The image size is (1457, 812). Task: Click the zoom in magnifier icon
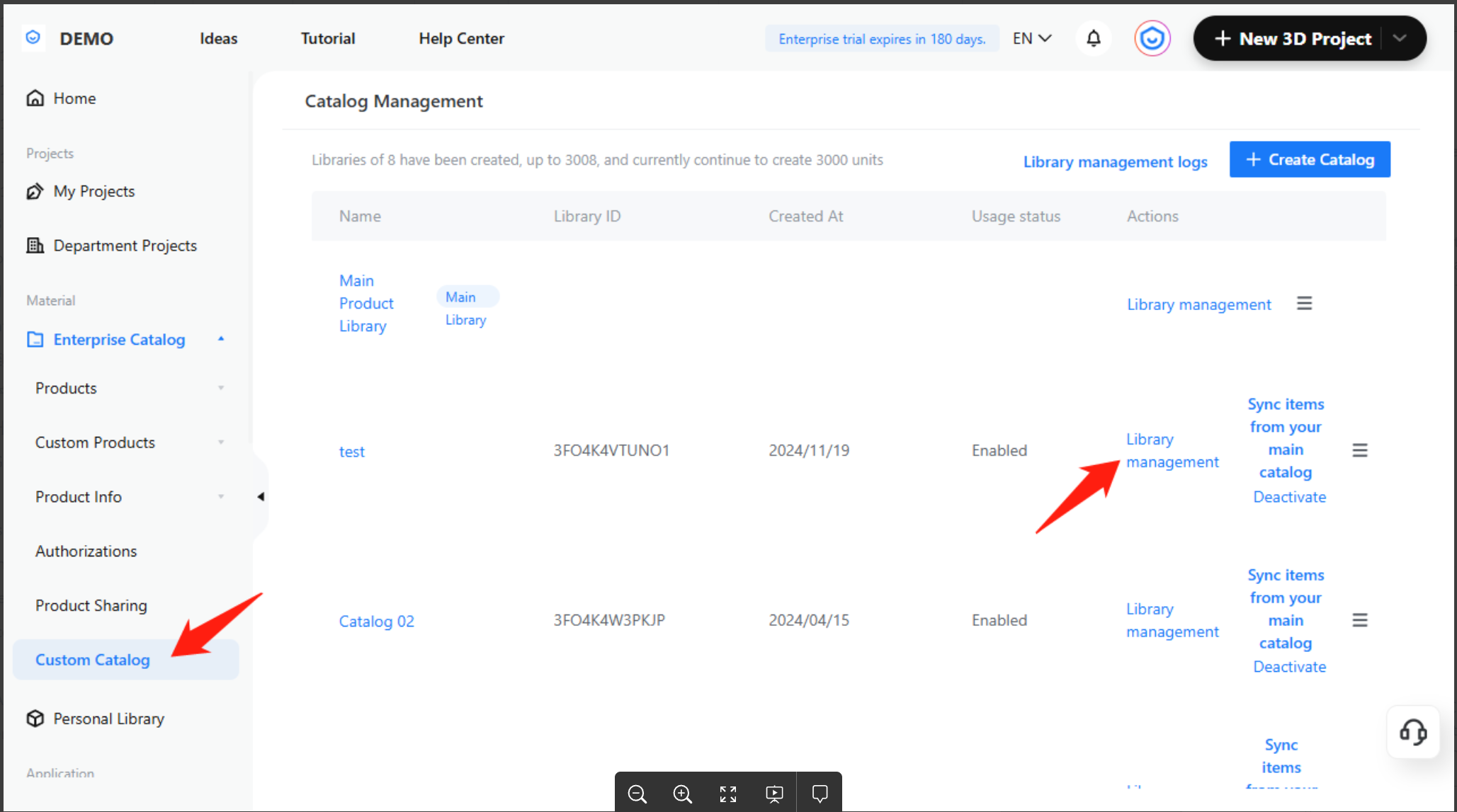[x=682, y=794]
